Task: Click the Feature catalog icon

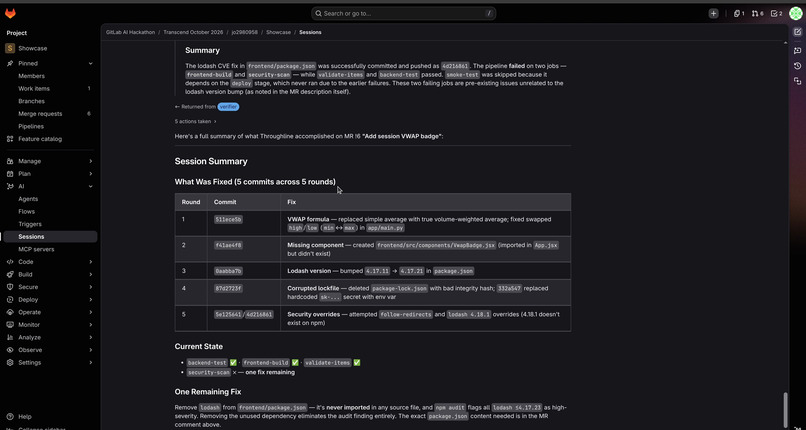Action: pyautogui.click(x=9, y=139)
